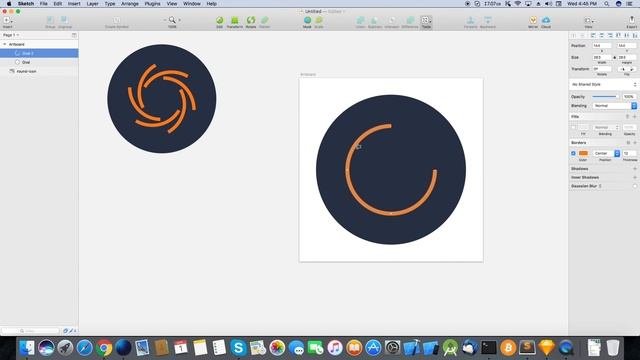
Task: Open the layer Blending mode dropdown
Action: pos(614,106)
